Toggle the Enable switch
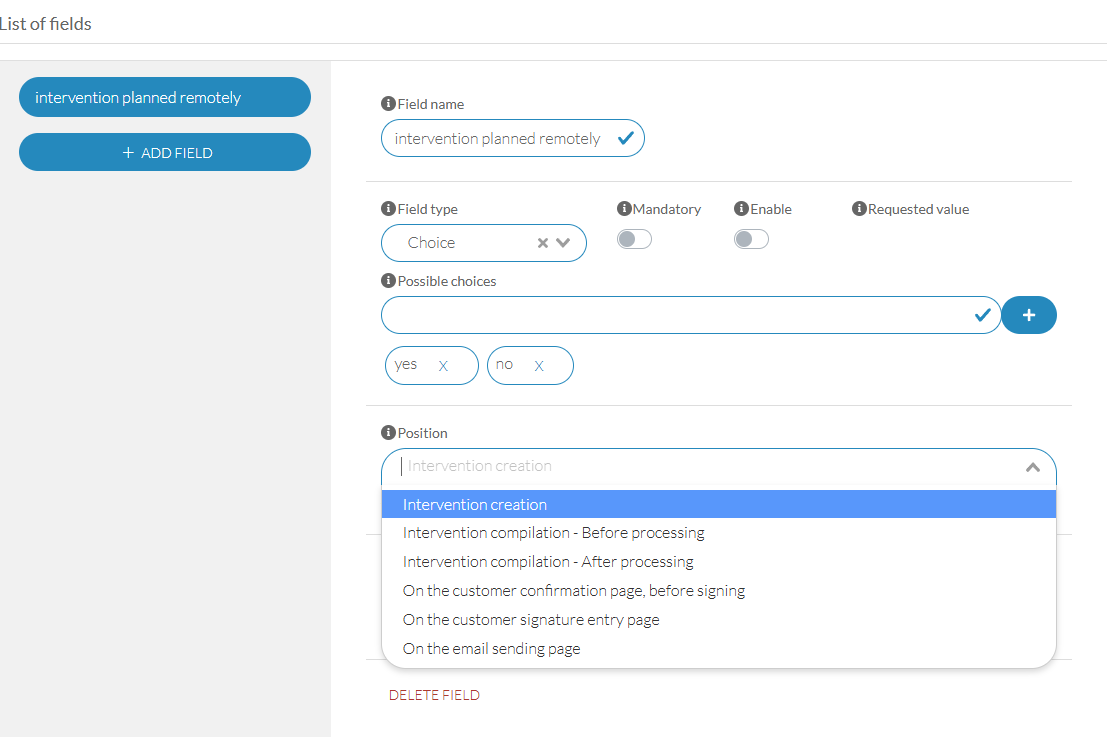Screen dimensions: 1107x737 click(751, 239)
